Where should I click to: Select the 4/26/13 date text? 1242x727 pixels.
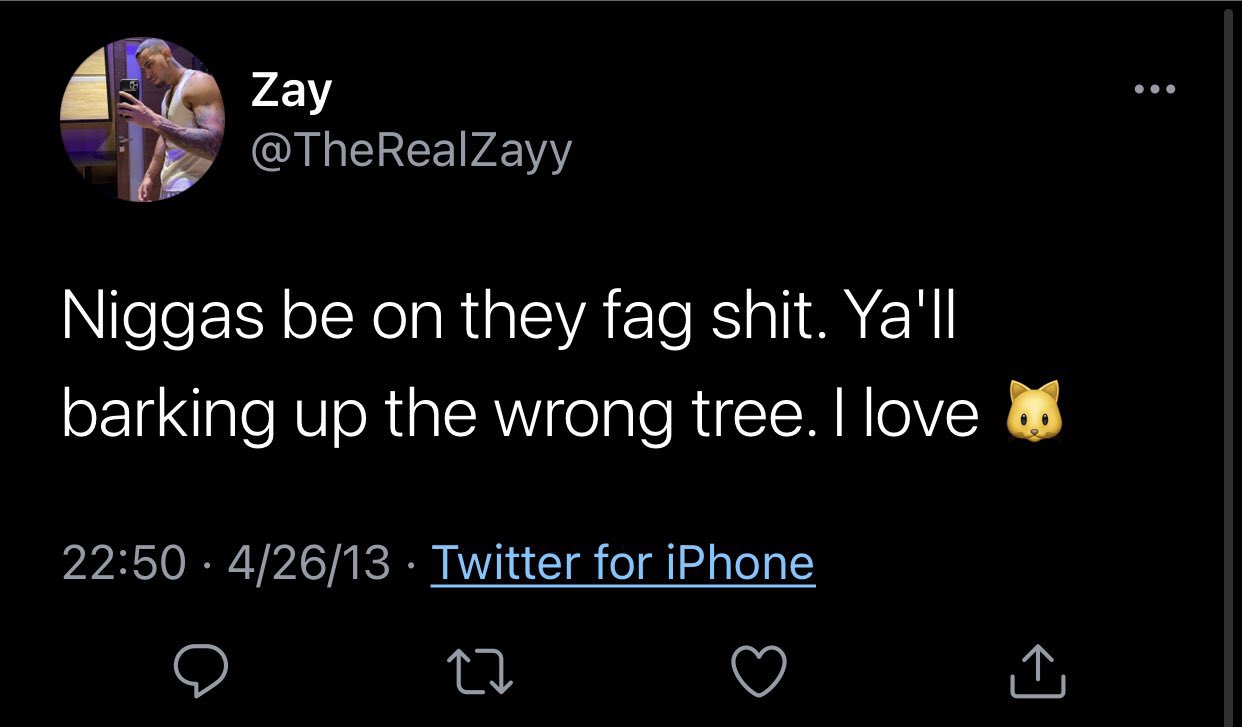pyautogui.click(x=308, y=562)
